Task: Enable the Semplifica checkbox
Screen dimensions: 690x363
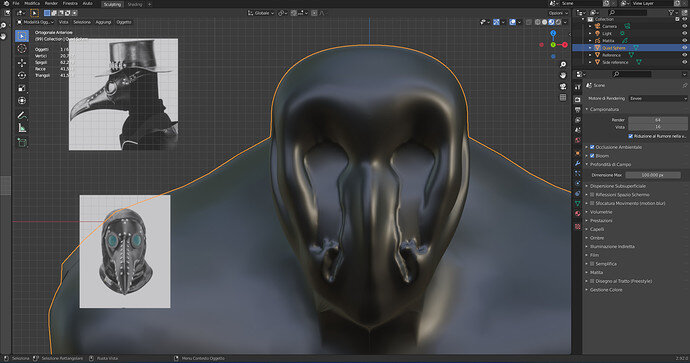Action: 592,264
